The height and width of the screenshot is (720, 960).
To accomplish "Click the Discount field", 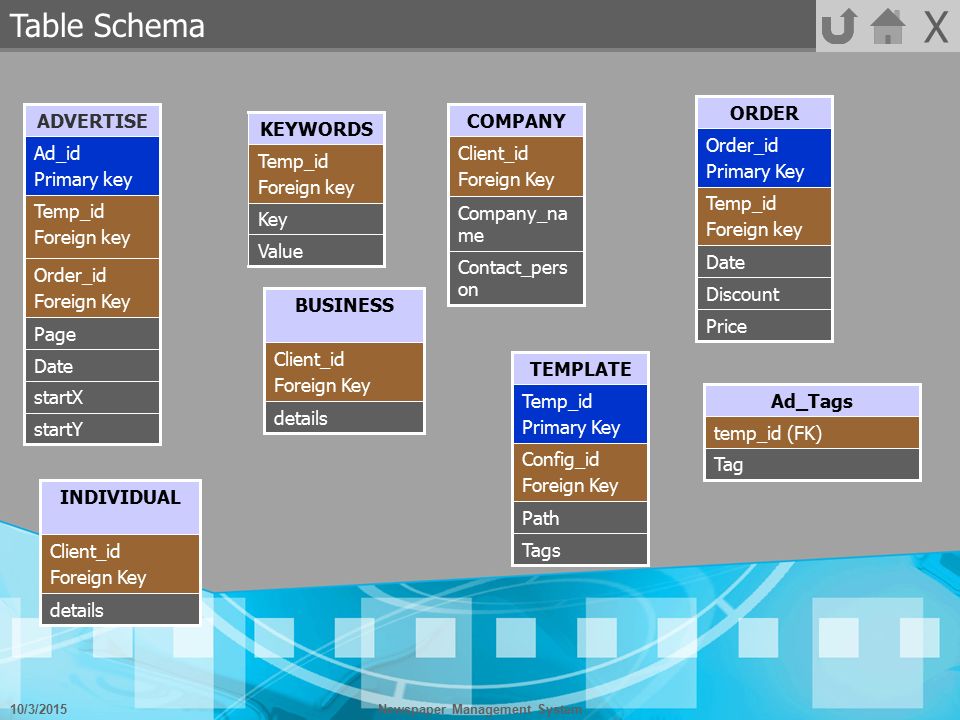I will pyautogui.click(x=764, y=294).
